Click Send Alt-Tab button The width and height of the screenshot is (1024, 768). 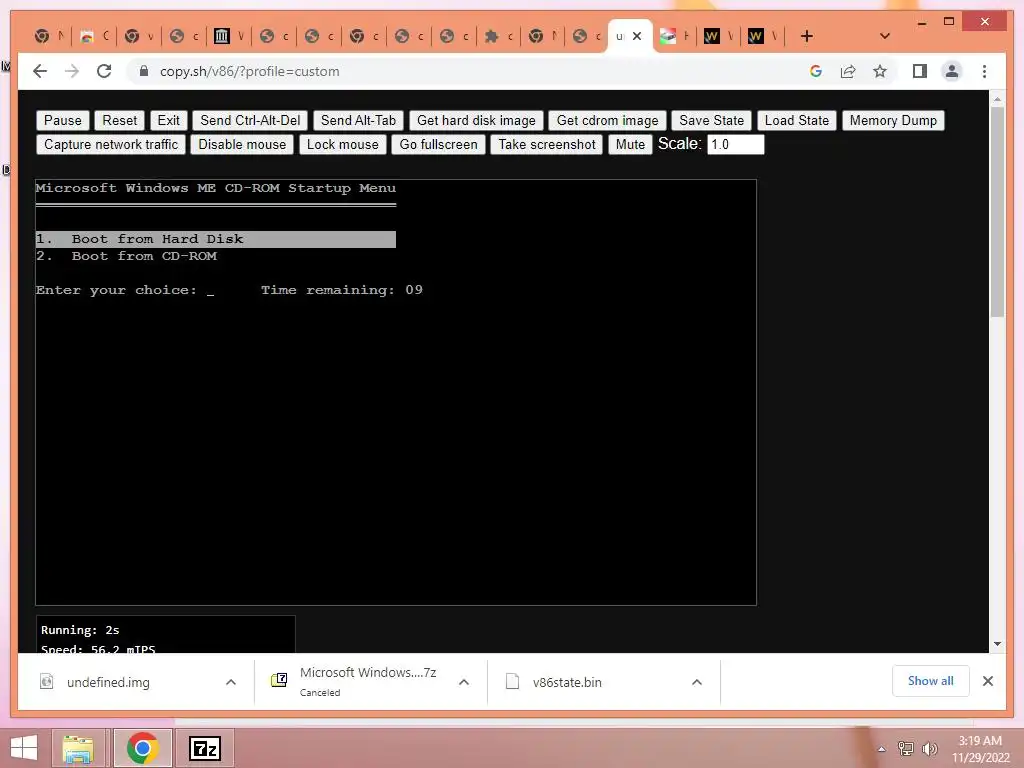[359, 120]
